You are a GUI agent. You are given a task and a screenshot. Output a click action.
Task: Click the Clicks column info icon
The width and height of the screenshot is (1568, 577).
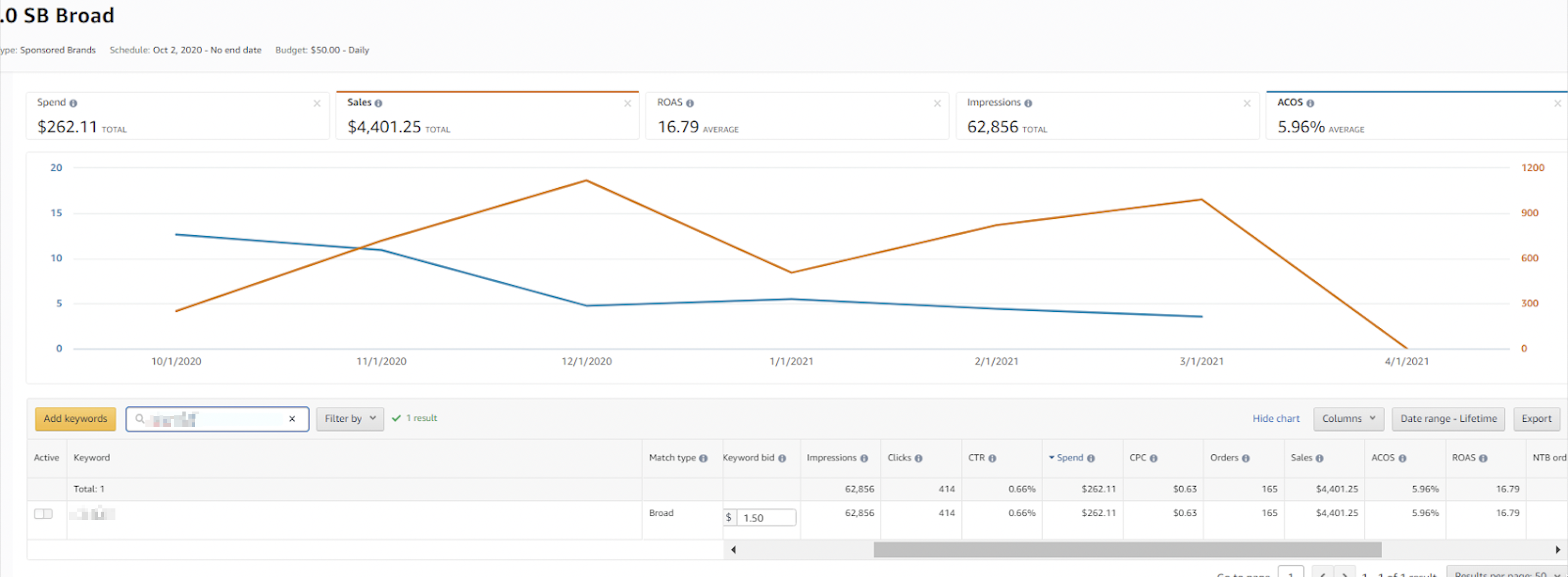pyautogui.click(x=919, y=458)
